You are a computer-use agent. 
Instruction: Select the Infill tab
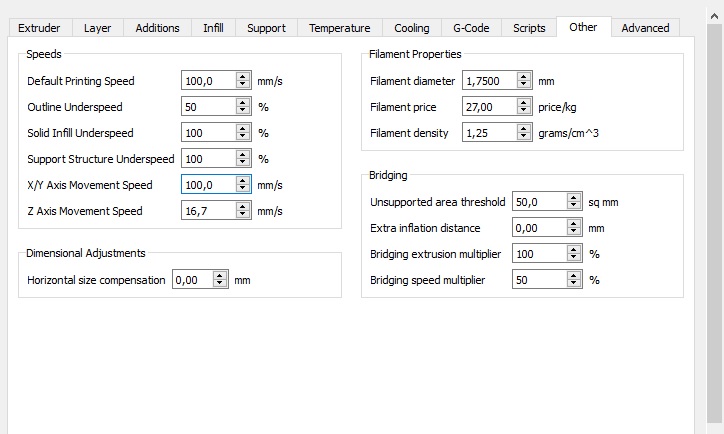213,28
